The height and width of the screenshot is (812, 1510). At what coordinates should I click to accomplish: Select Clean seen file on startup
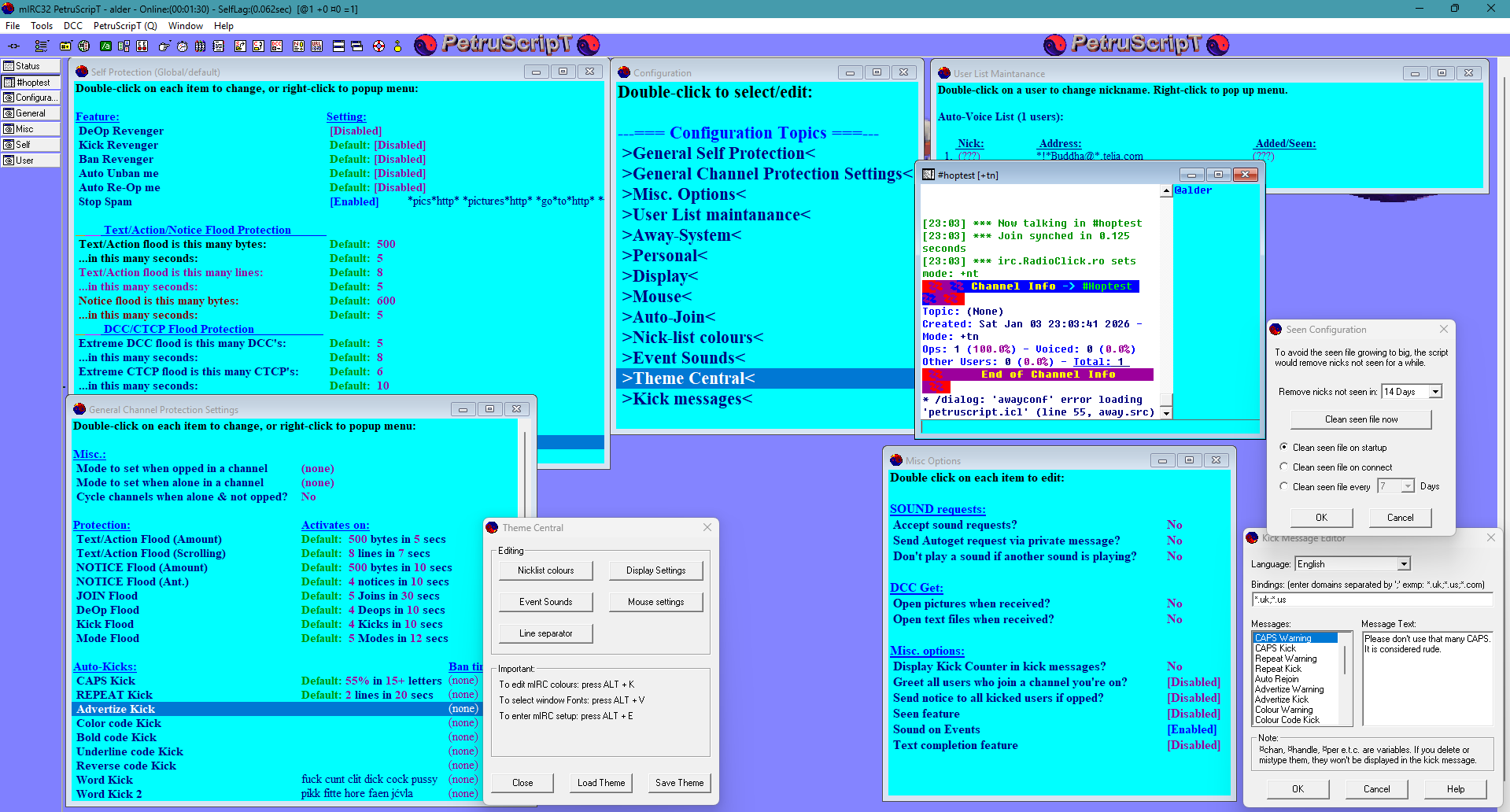point(1284,447)
